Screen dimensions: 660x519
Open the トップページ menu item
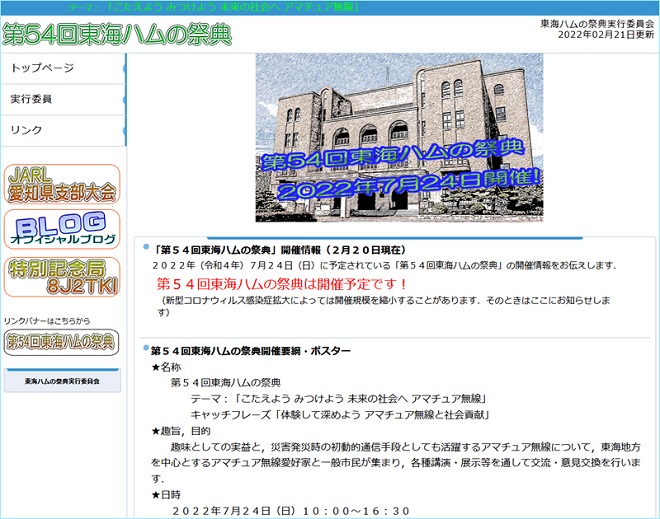pos(63,68)
